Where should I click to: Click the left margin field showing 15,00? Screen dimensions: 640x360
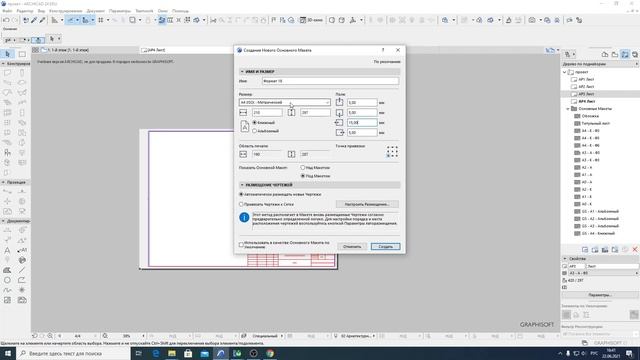coord(362,122)
